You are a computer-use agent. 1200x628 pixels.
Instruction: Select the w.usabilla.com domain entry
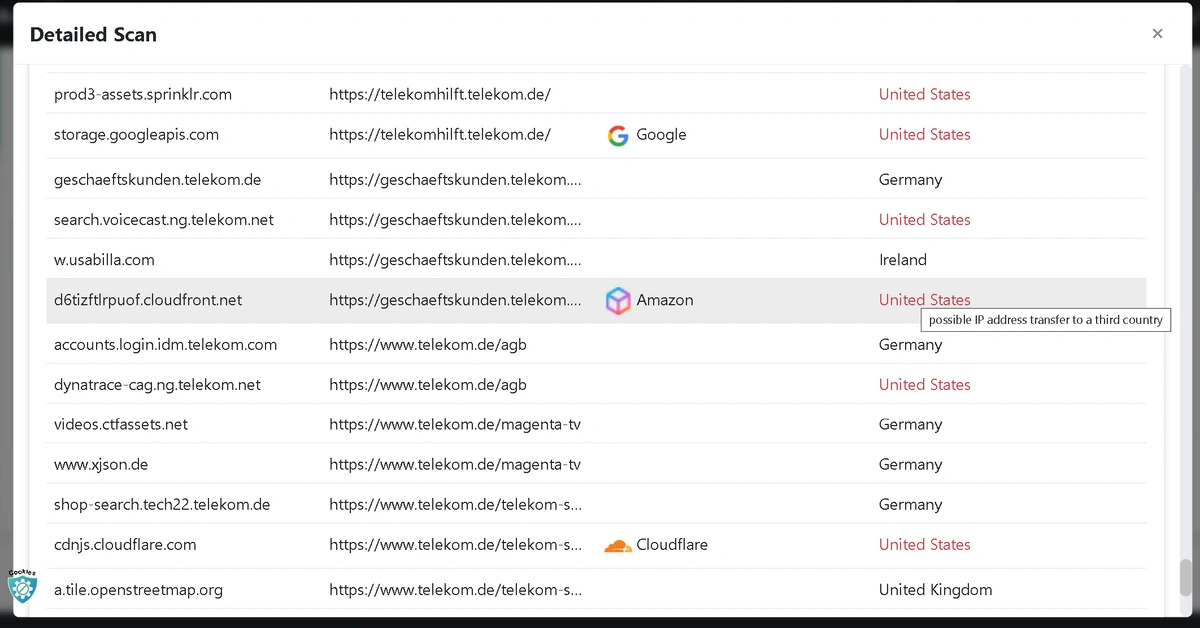(x=104, y=260)
